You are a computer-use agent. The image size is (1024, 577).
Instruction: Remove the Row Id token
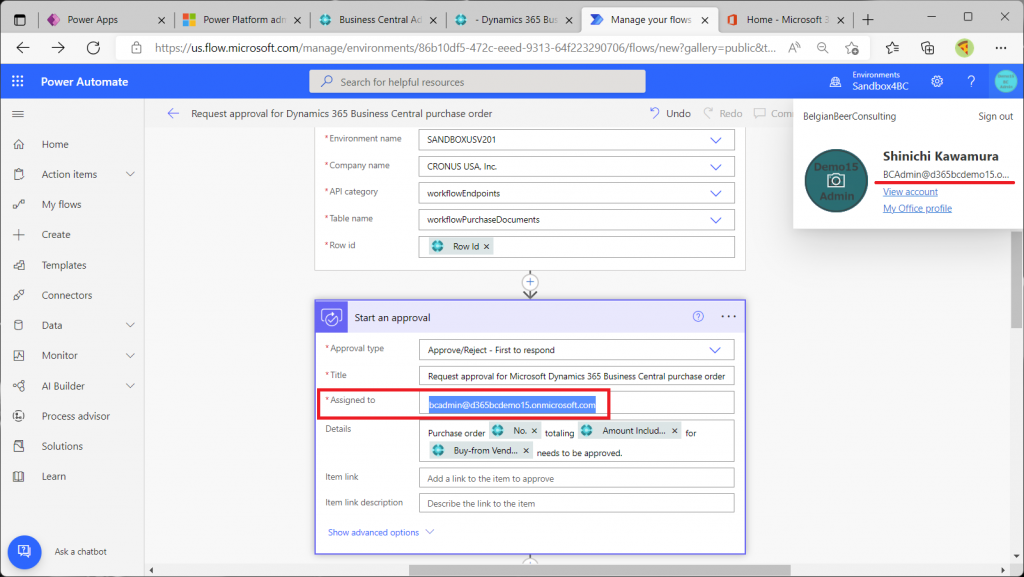point(487,247)
